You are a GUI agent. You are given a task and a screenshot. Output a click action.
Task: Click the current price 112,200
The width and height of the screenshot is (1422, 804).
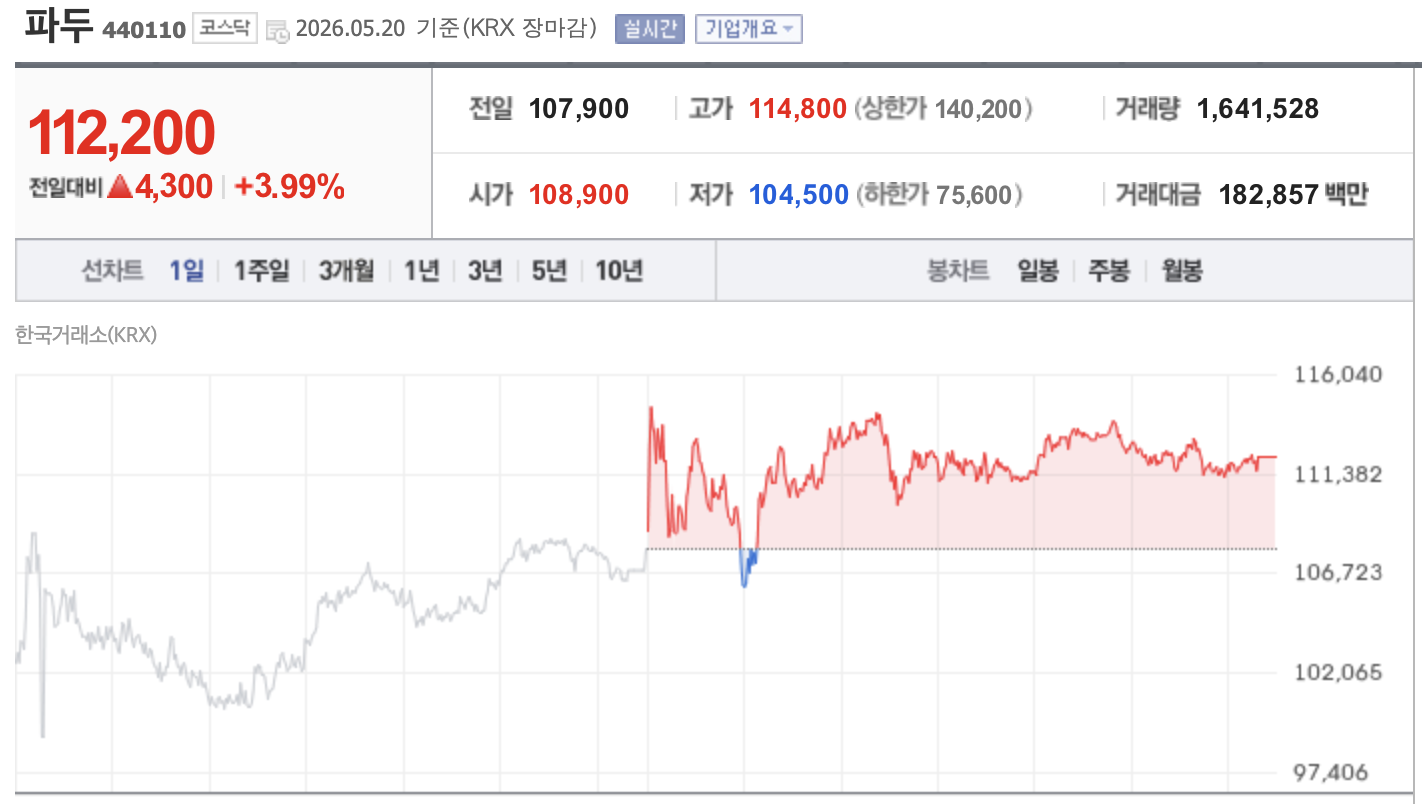click(x=121, y=133)
